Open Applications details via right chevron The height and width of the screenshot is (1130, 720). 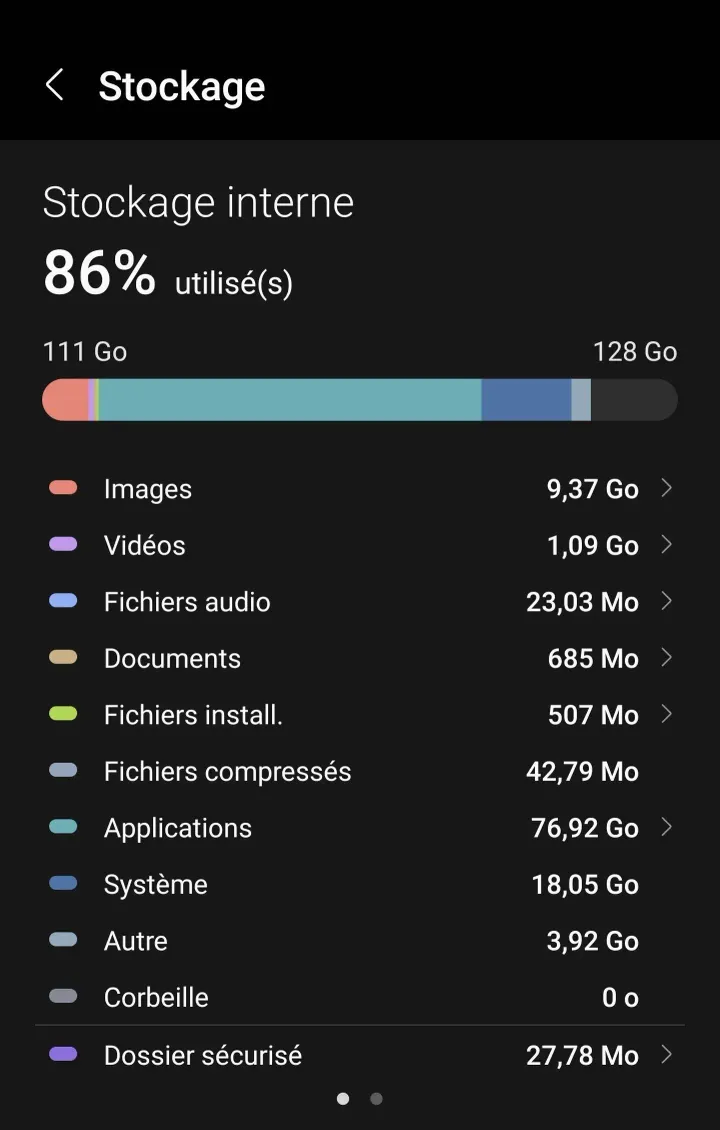pyautogui.click(x=666, y=827)
